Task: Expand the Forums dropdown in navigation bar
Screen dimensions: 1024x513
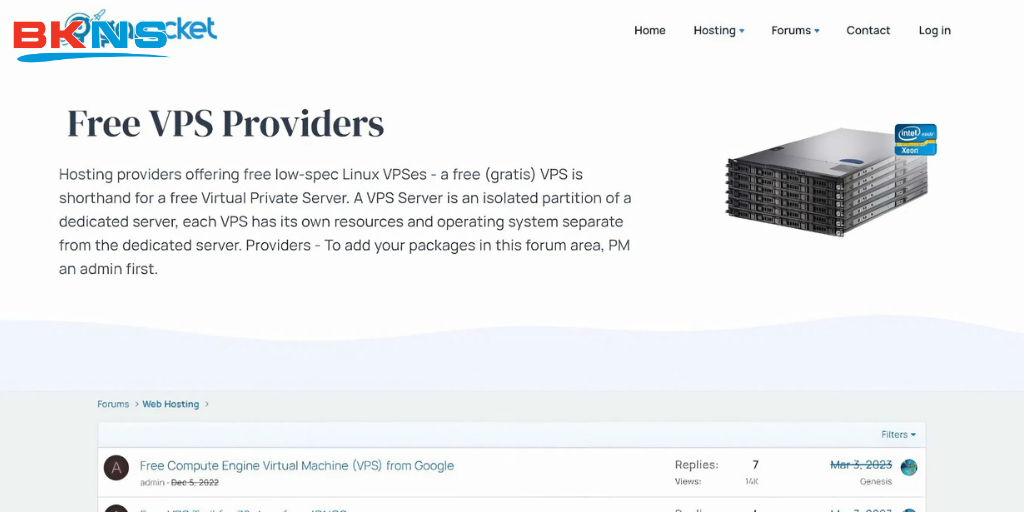Action: click(x=795, y=30)
